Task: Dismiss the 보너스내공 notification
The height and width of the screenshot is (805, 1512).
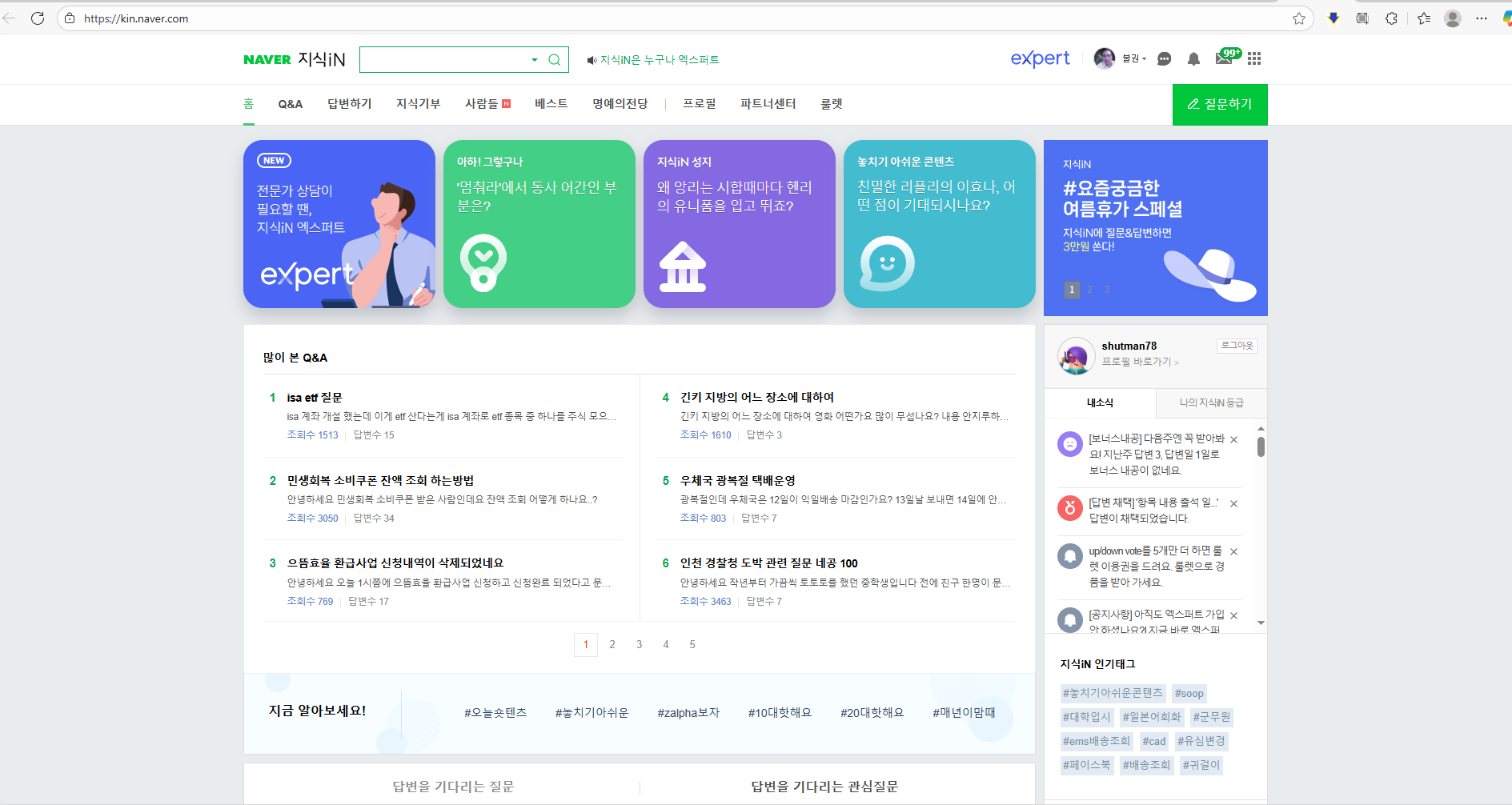Action: point(1233,439)
